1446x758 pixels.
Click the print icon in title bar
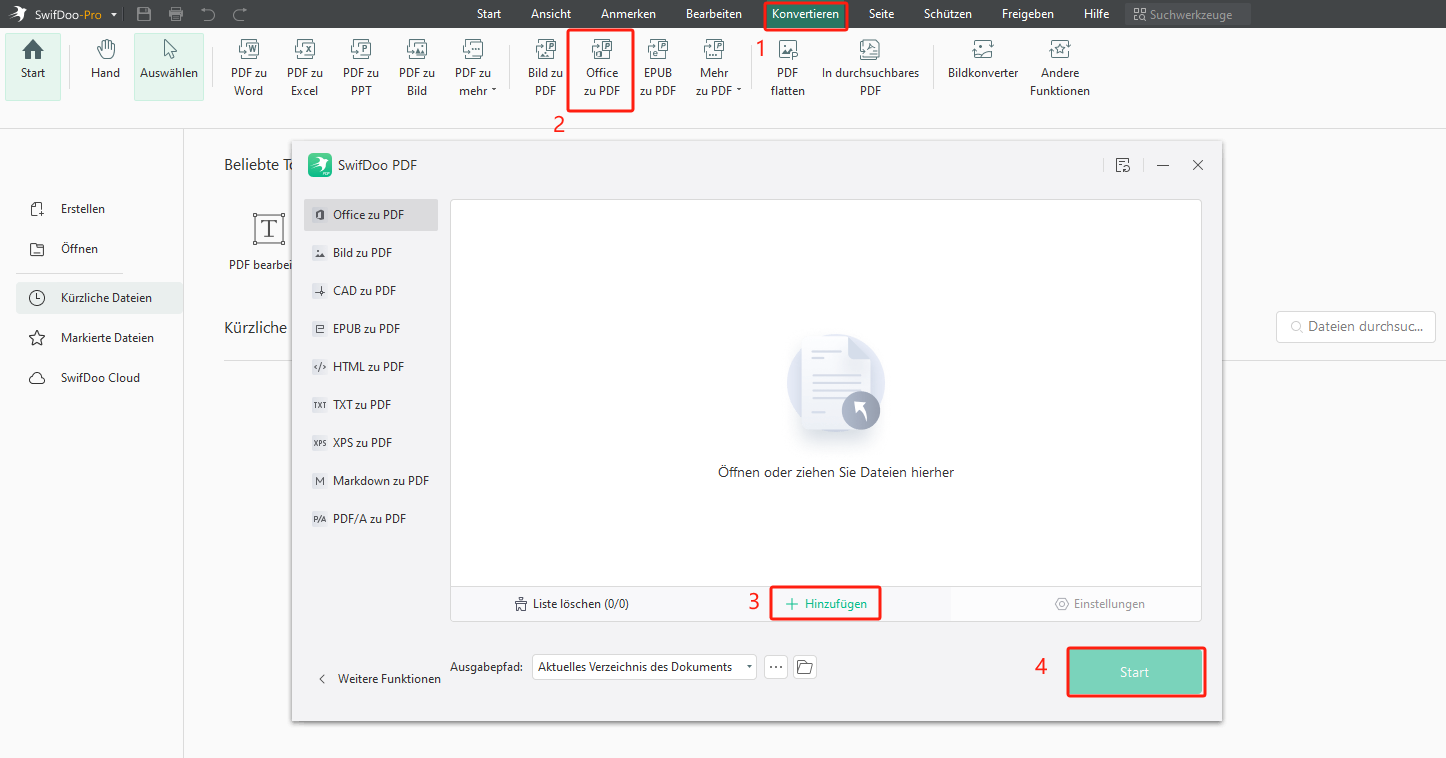point(176,14)
